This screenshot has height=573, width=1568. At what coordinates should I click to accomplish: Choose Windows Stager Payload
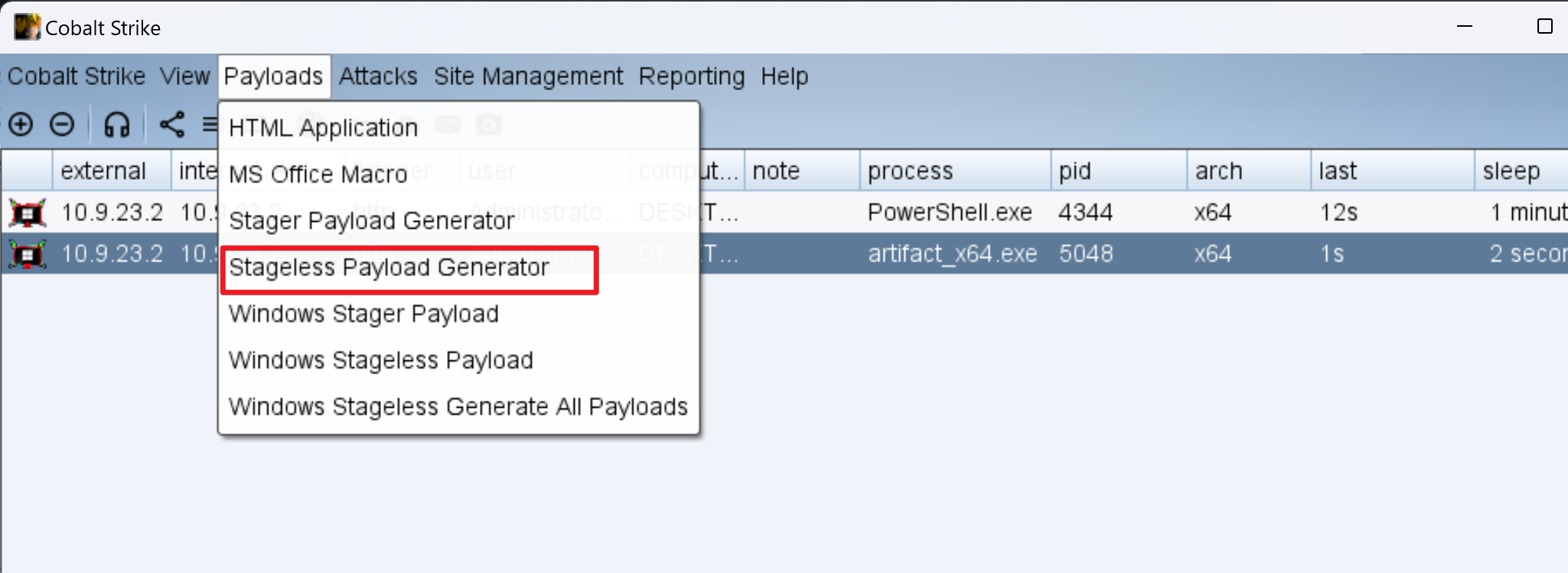(x=459, y=314)
